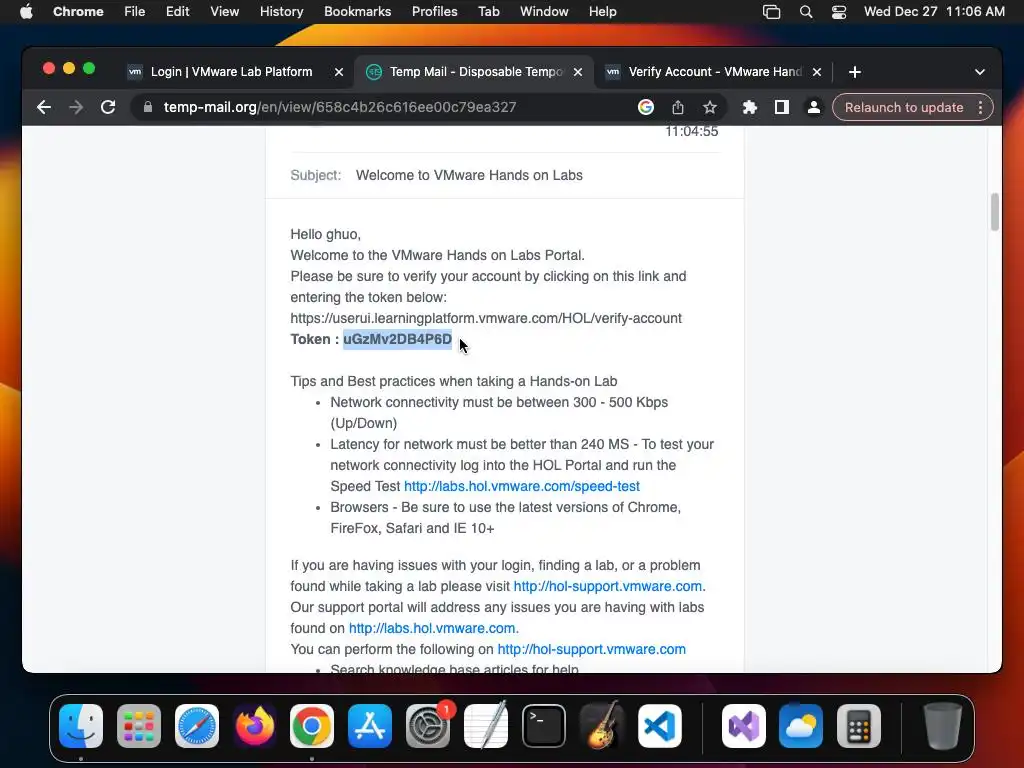The image size is (1024, 768).
Task: Switch to Login VMware Lab Platform tab
Action: click(x=231, y=72)
